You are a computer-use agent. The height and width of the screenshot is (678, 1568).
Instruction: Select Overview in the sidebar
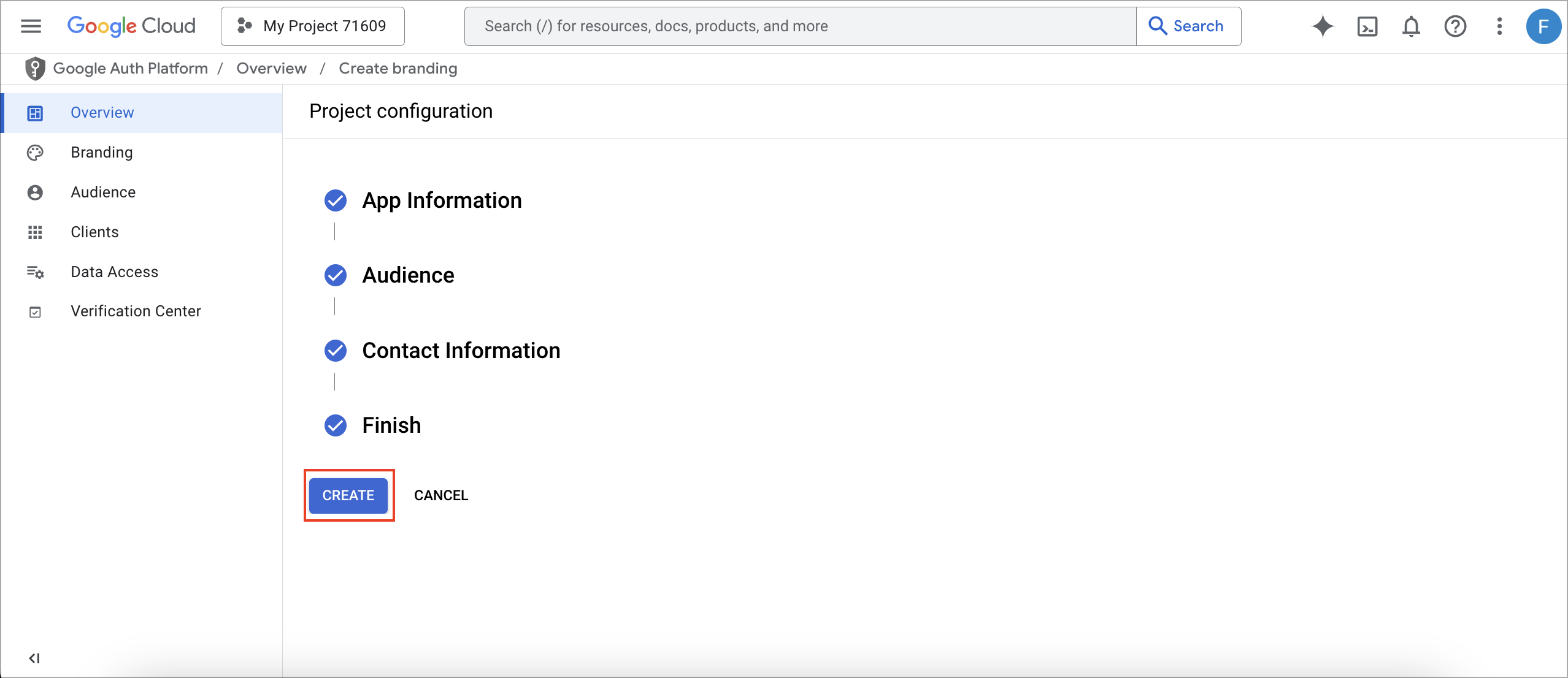coord(142,113)
